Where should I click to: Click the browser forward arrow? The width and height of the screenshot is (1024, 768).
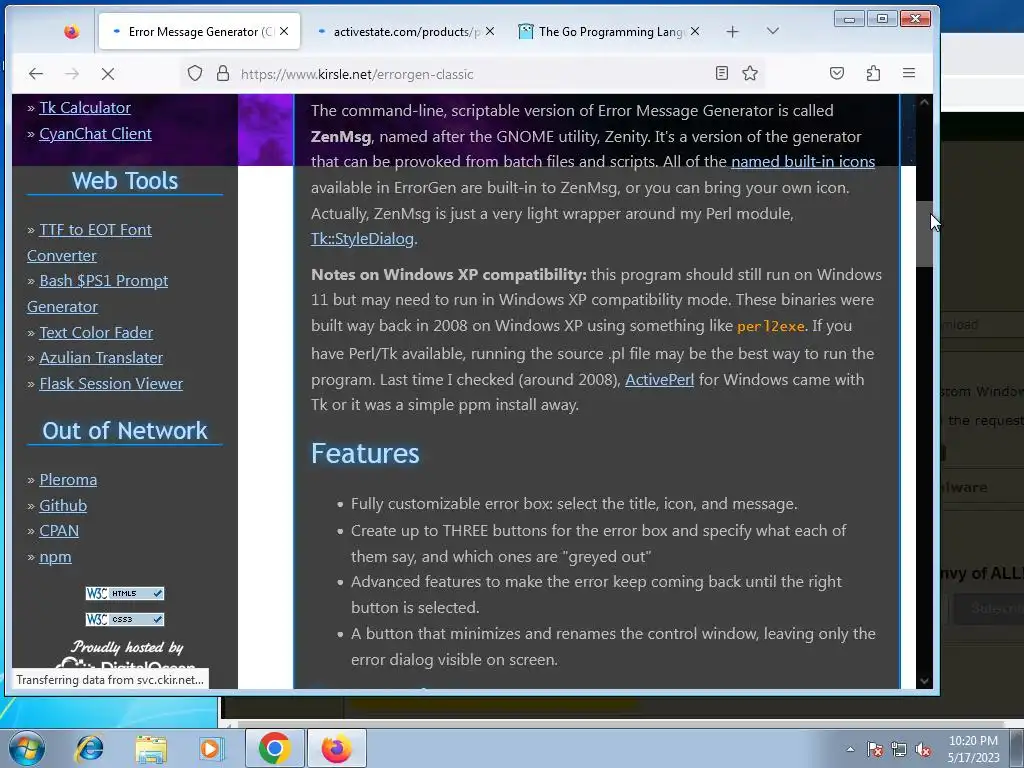72,74
